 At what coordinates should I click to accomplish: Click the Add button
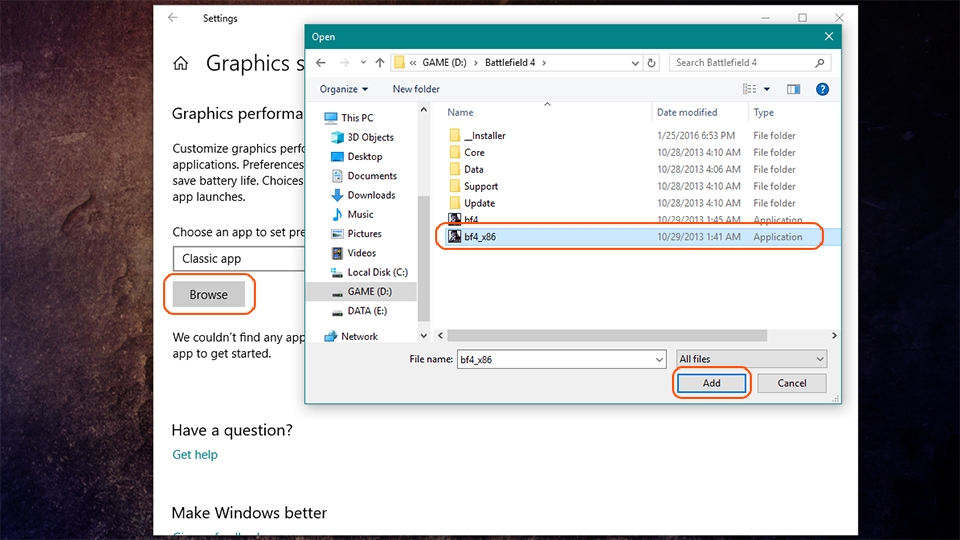point(711,383)
